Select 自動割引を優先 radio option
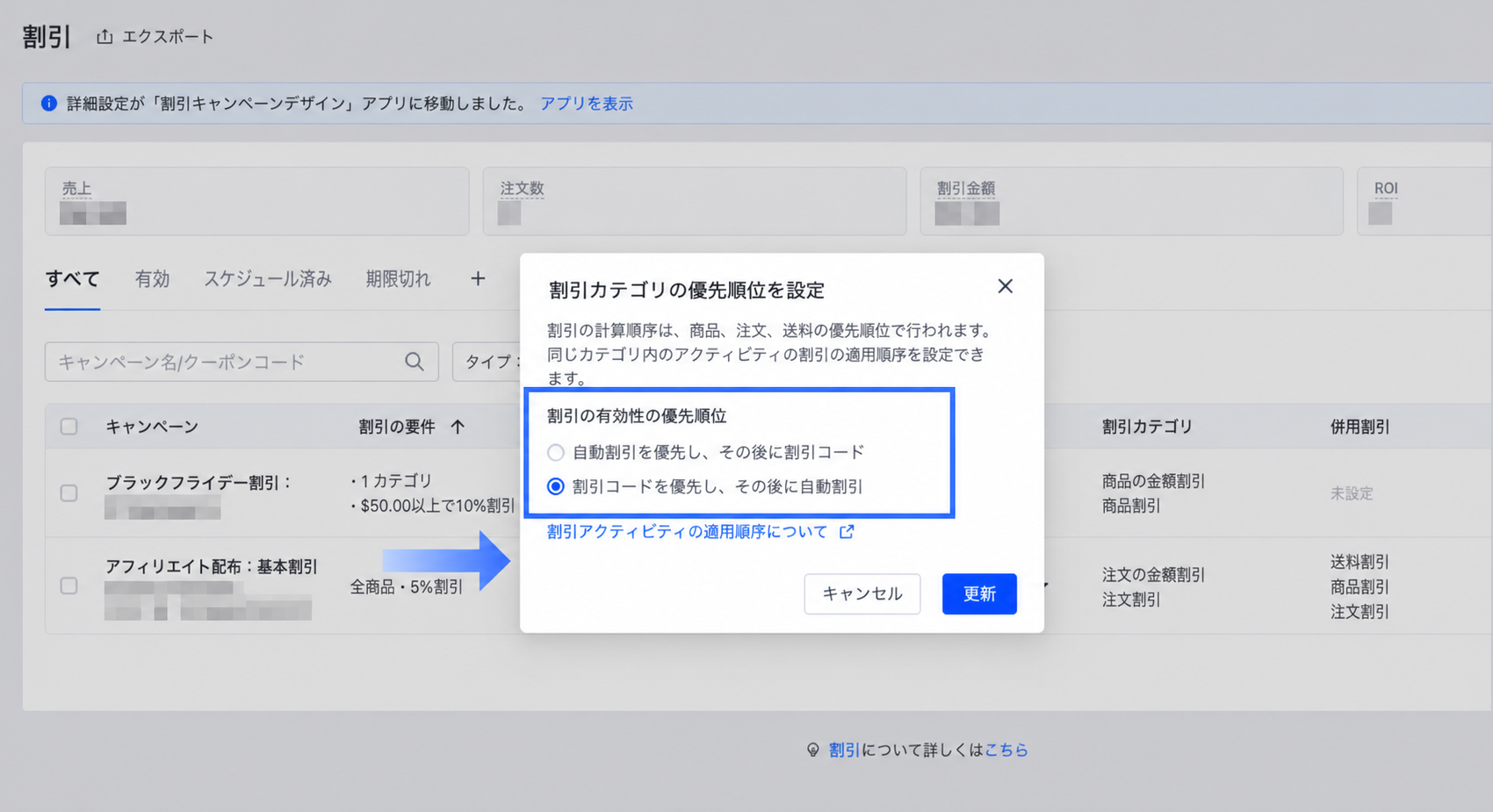Viewport: 1493px width, 812px height. tap(555, 452)
